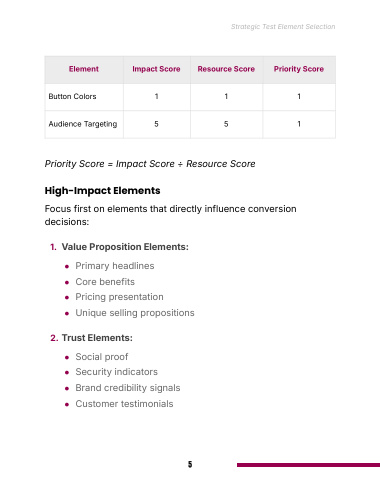Click the Pricing presentation bullet
This screenshot has height=492, width=380.
tap(119, 297)
